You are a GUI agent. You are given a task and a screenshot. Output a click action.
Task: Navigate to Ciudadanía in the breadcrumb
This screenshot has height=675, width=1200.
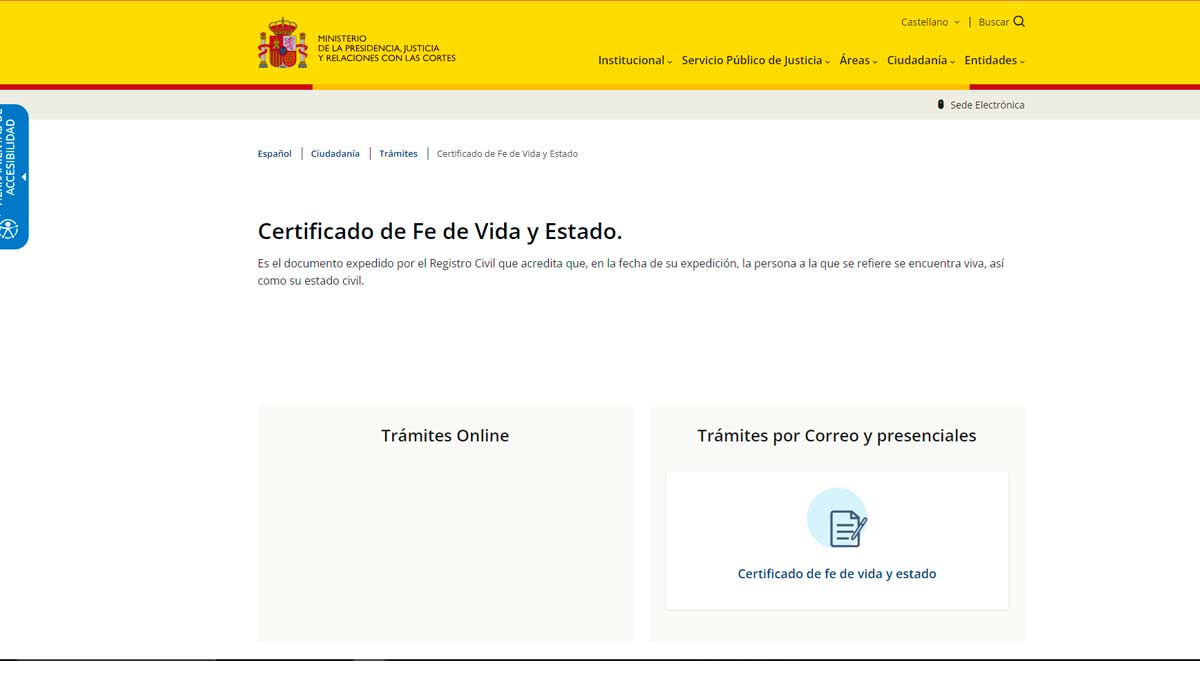(335, 154)
